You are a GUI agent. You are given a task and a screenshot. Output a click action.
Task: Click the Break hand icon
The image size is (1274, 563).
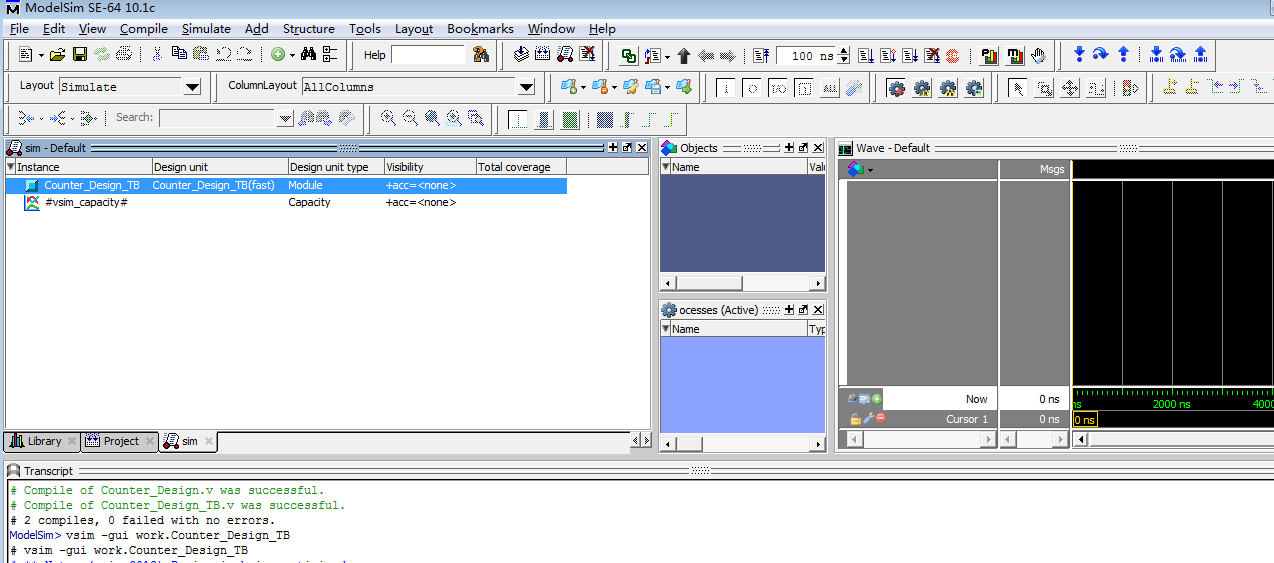[x=1038, y=56]
